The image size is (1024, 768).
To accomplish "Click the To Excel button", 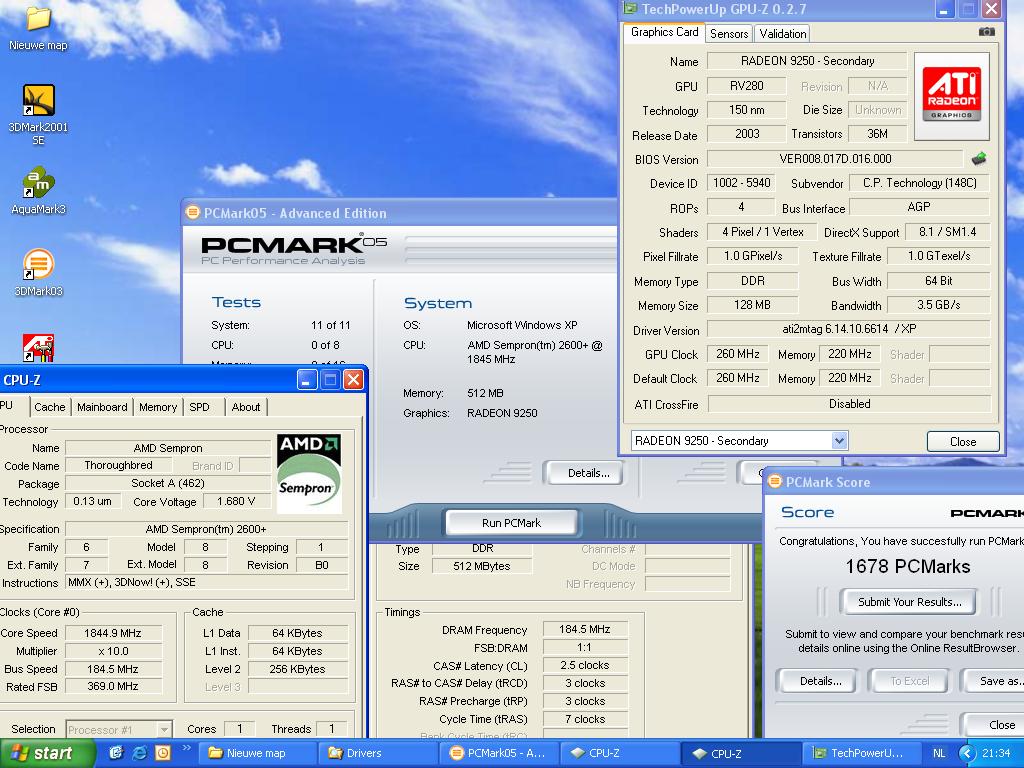I will [910, 681].
